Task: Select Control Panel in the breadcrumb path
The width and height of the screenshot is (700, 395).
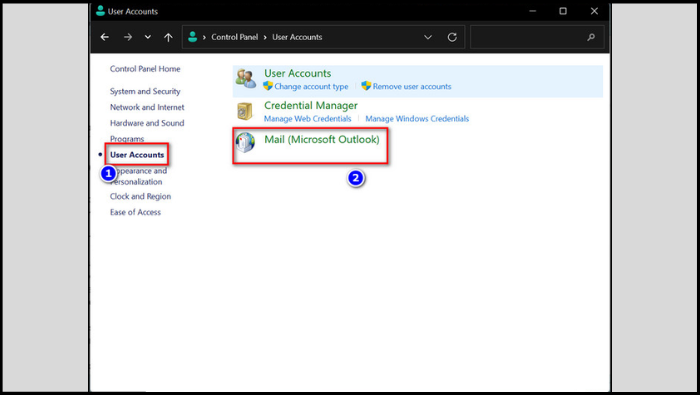Action: point(234,37)
